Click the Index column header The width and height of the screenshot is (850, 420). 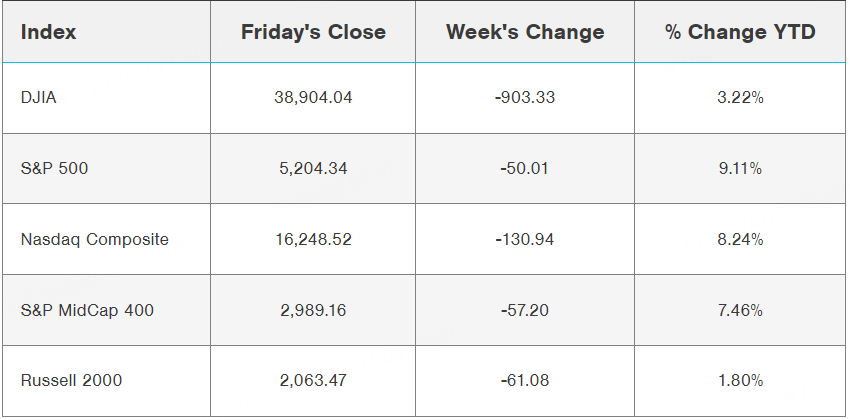pyautogui.click(x=48, y=32)
